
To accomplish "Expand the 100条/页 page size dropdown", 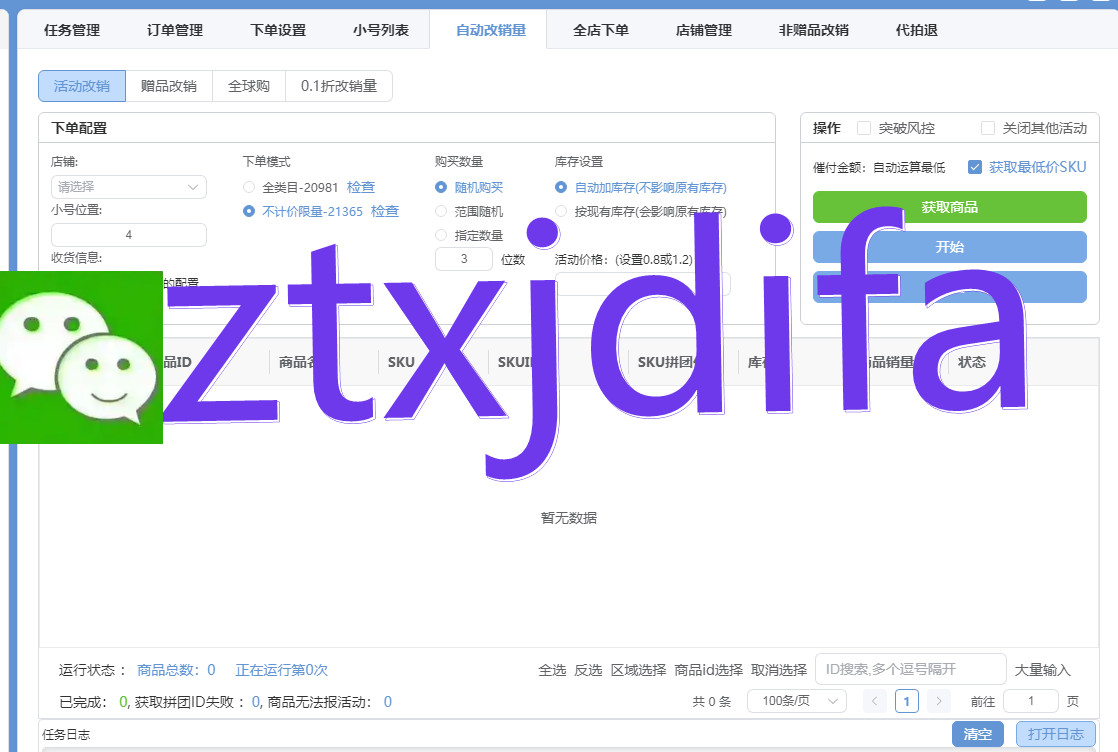I will point(796,701).
